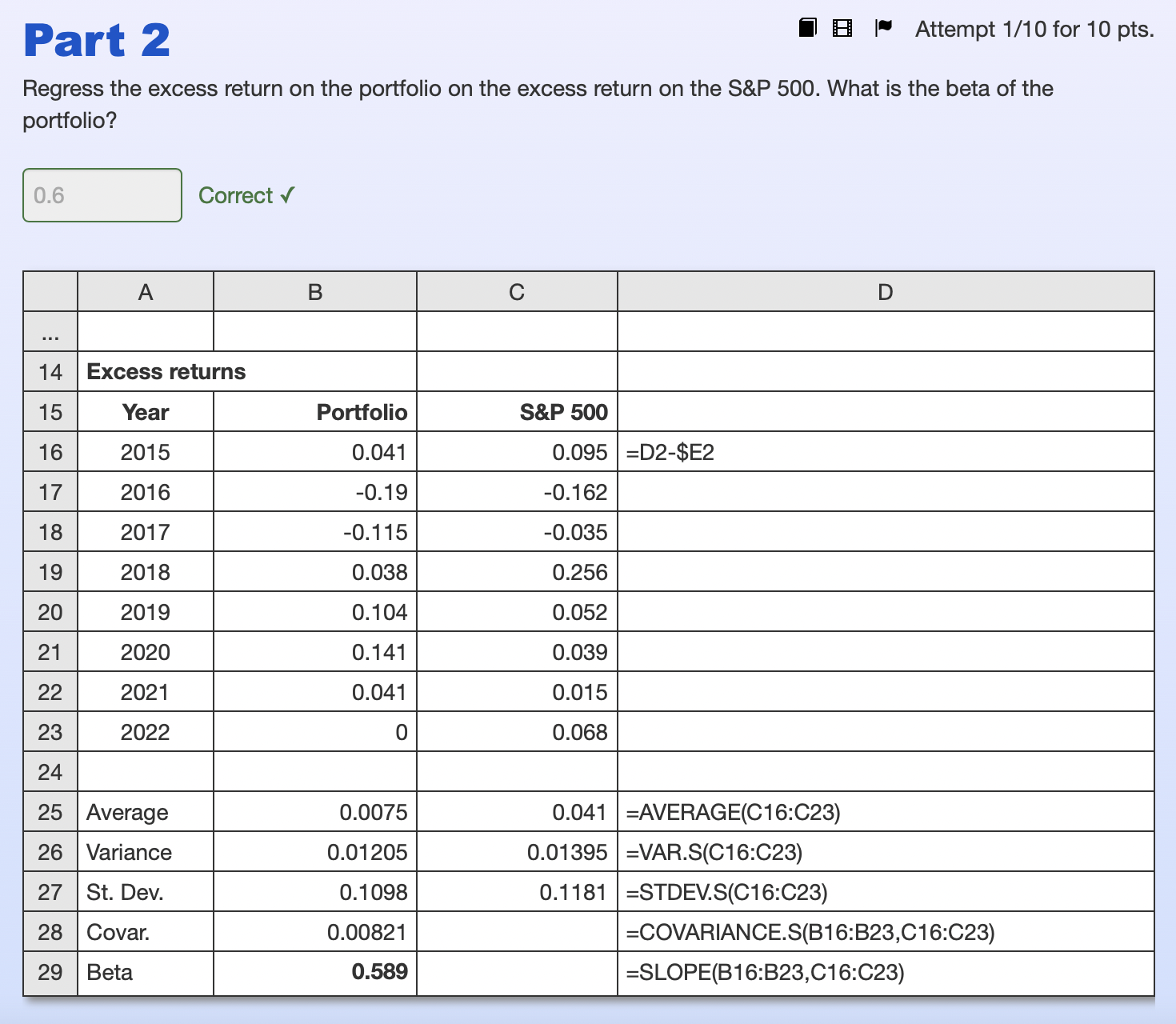
Task: Click the =VAR.S(C16:C23) formula cell
Action: (x=886, y=852)
